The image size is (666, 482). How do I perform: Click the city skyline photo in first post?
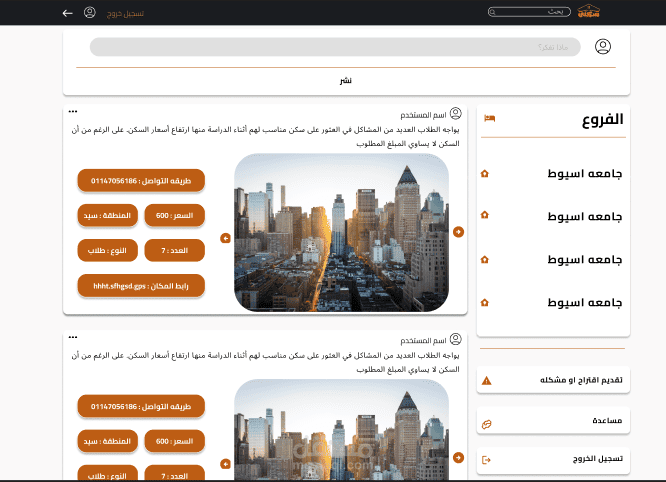point(341,233)
